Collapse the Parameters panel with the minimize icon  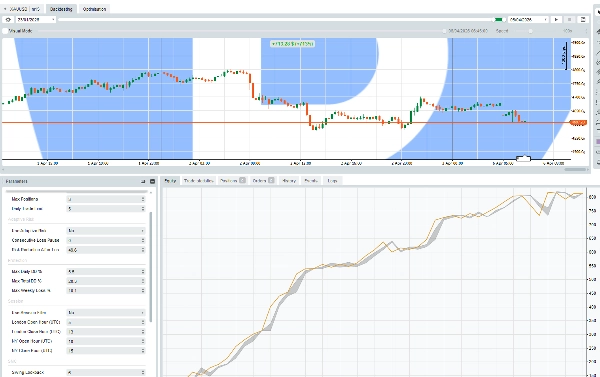tap(152, 181)
